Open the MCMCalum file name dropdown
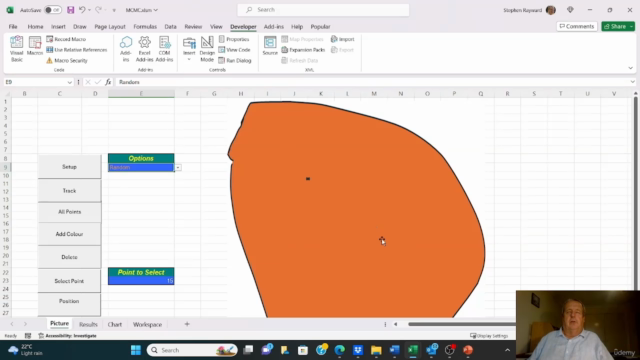640x360 pixels. (x=141, y=10)
